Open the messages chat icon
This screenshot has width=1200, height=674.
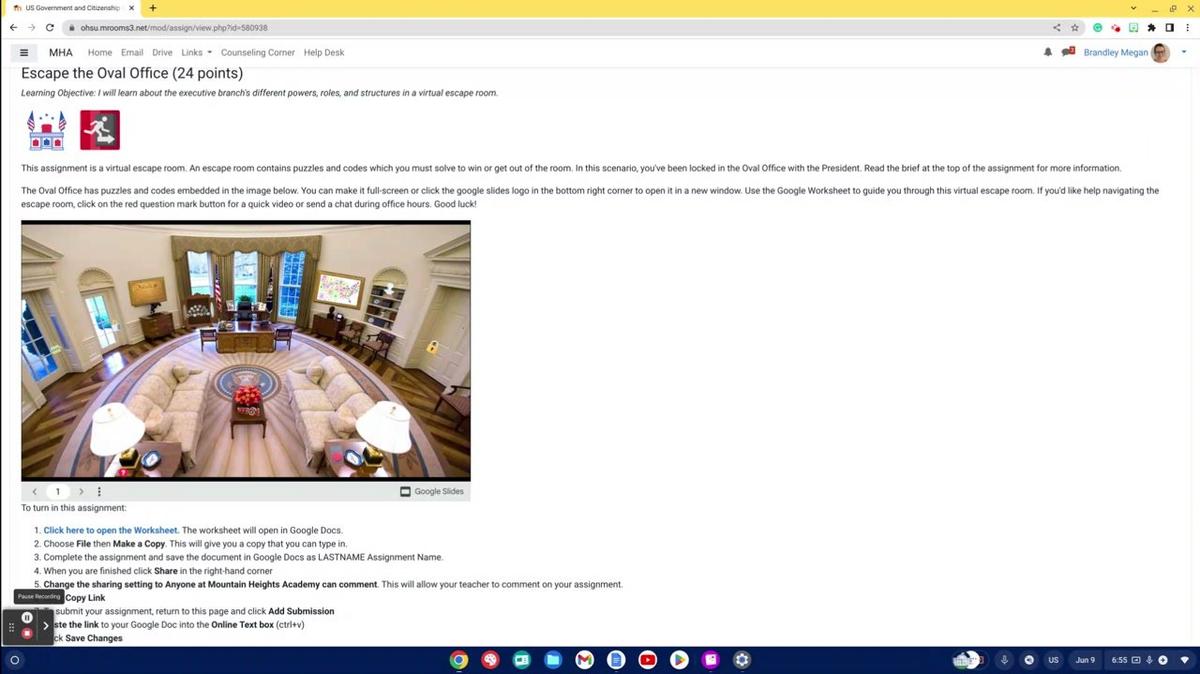point(1067,52)
